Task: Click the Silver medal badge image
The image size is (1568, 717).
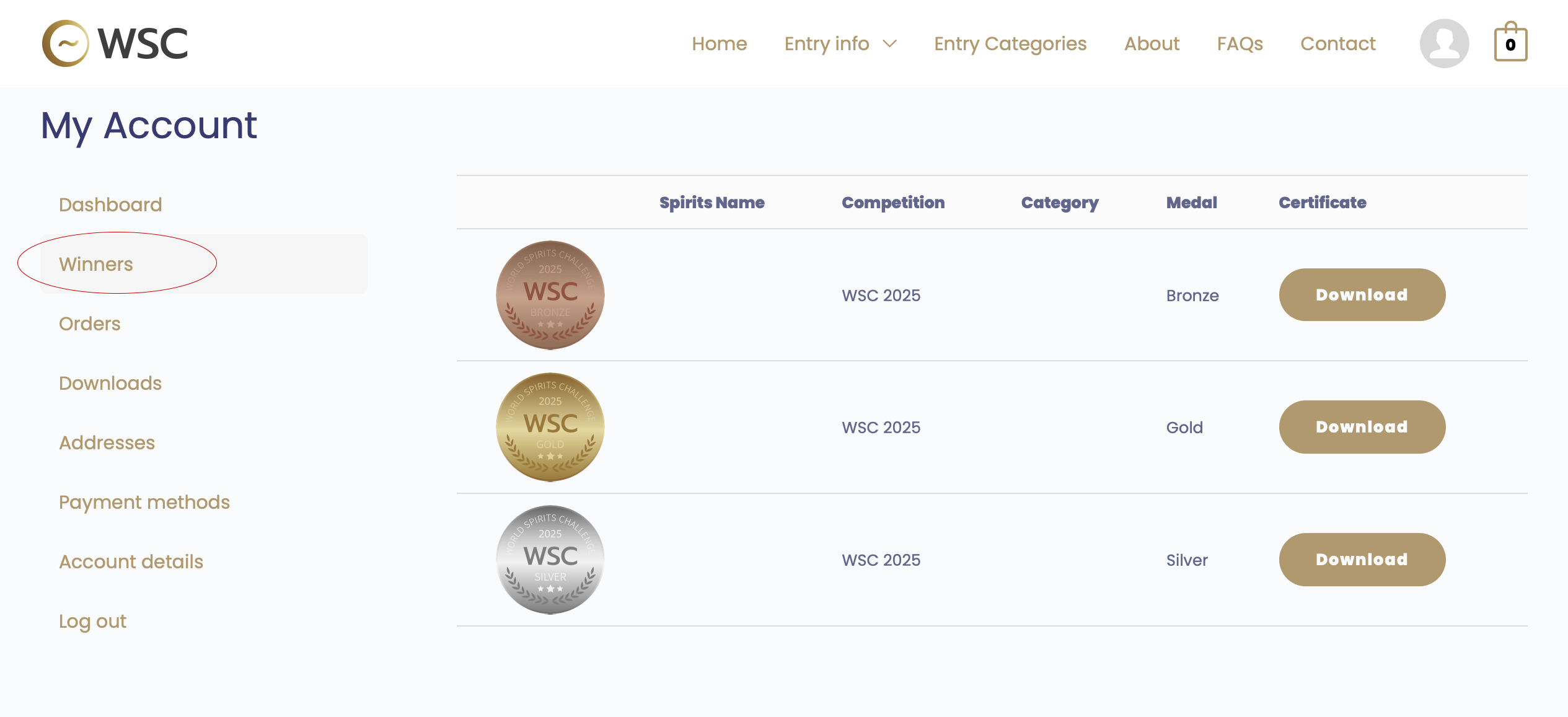Action: pyautogui.click(x=550, y=560)
